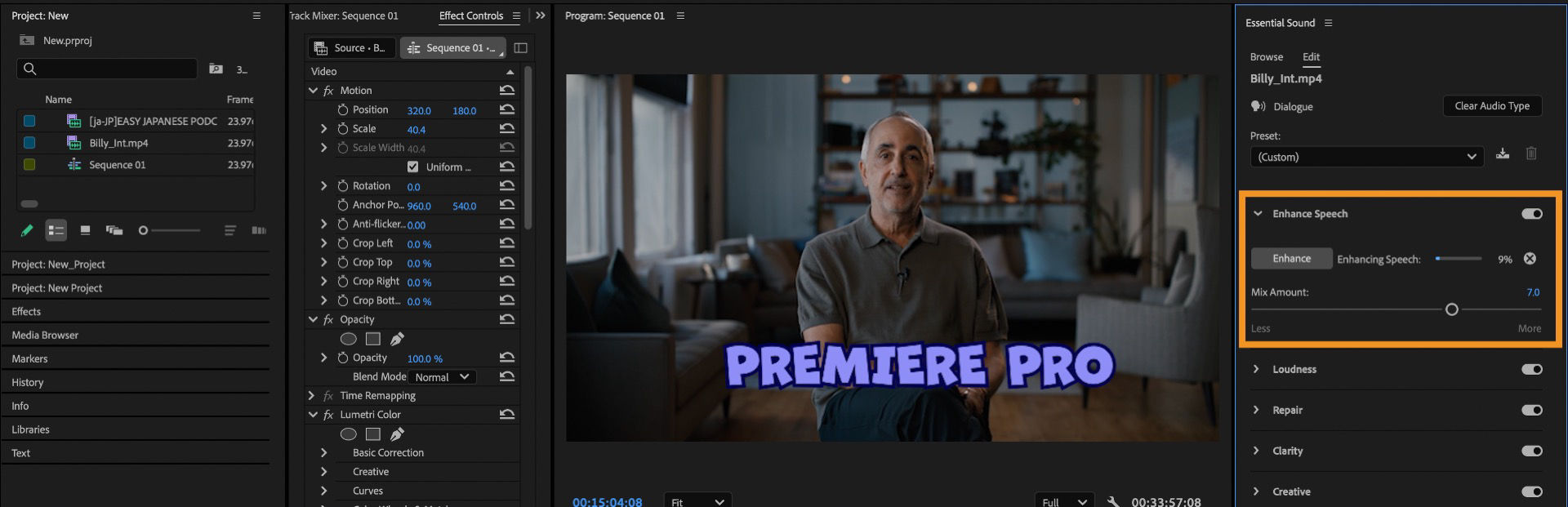Collapse the Motion effect group
Screen dimensions: 1568x507
click(x=313, y=91)
